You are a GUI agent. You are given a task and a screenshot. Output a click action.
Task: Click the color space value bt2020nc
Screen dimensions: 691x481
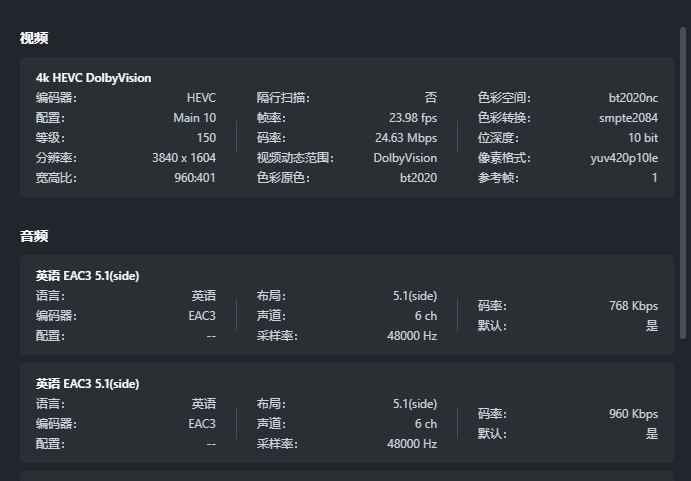[x=633, y=98]
